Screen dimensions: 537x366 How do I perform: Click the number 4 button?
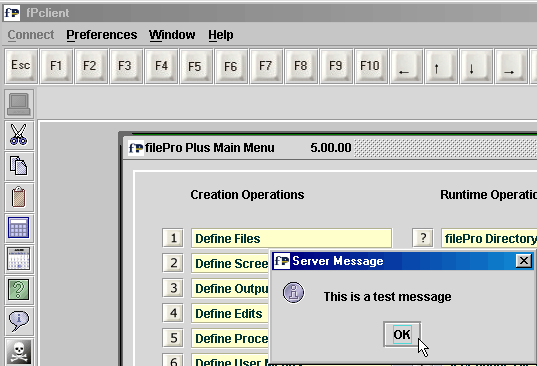[173, 313]
